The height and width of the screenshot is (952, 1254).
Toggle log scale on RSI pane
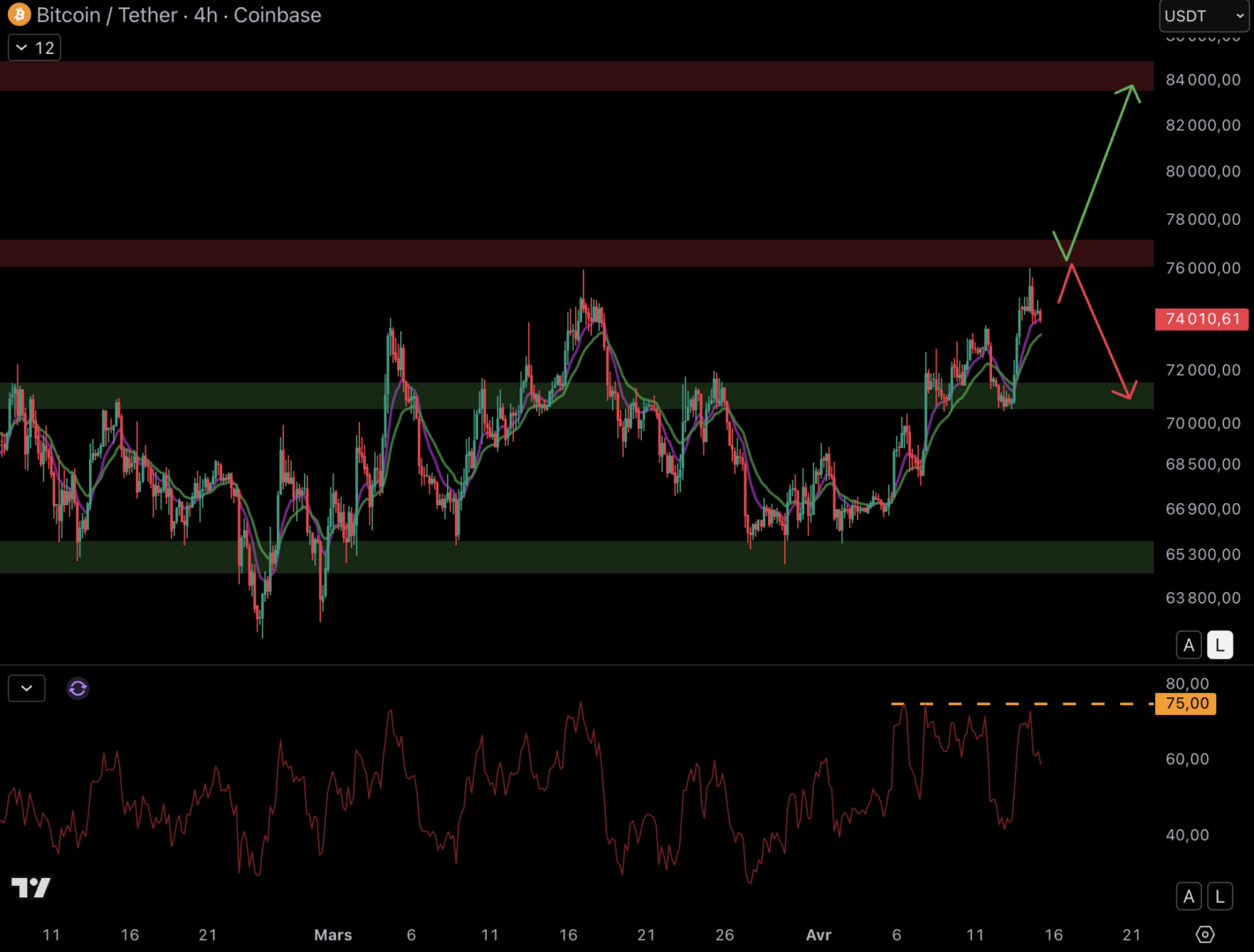tap(1220, 896)
